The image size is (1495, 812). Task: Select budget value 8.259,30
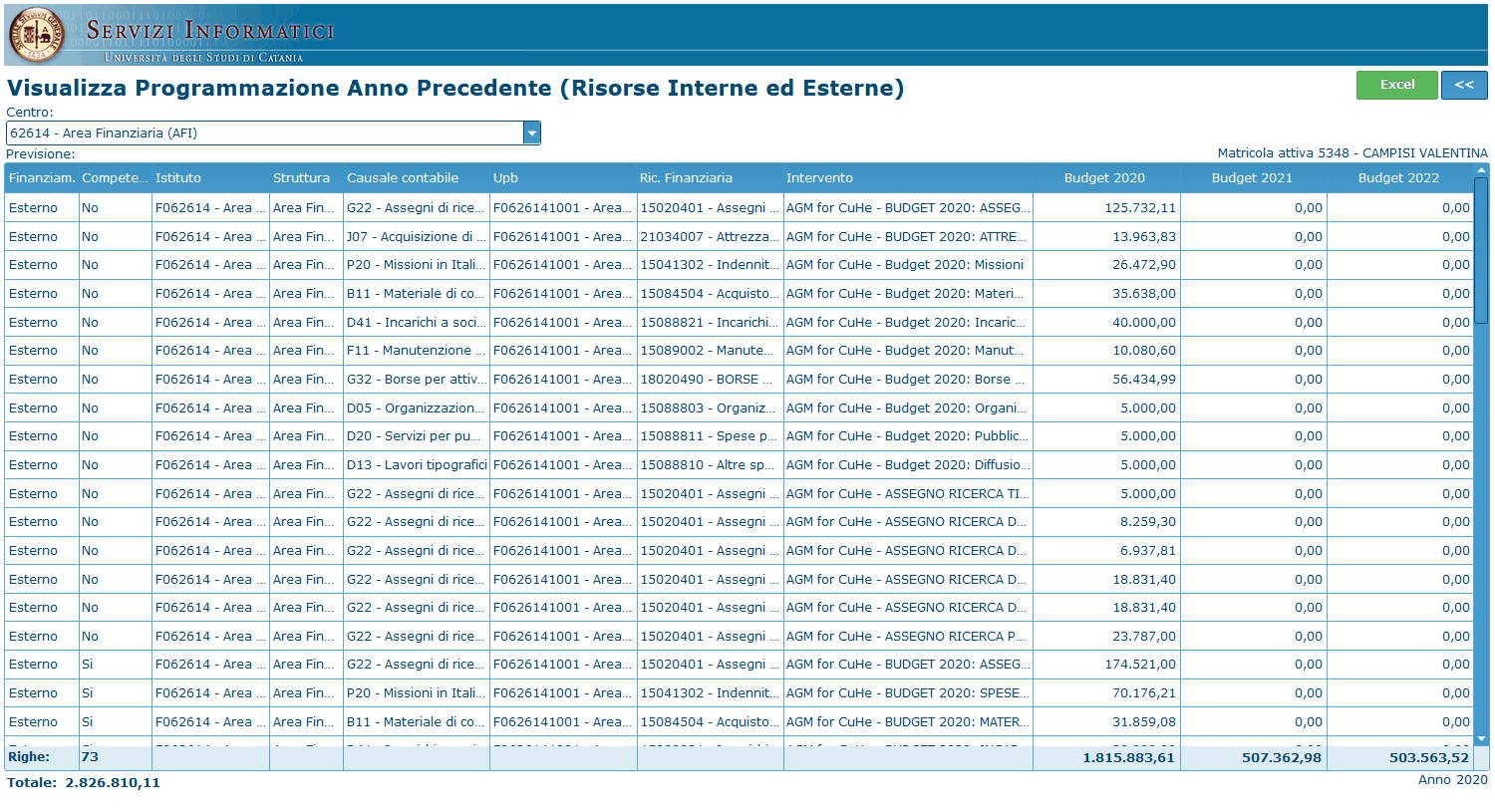point(1106,522)
